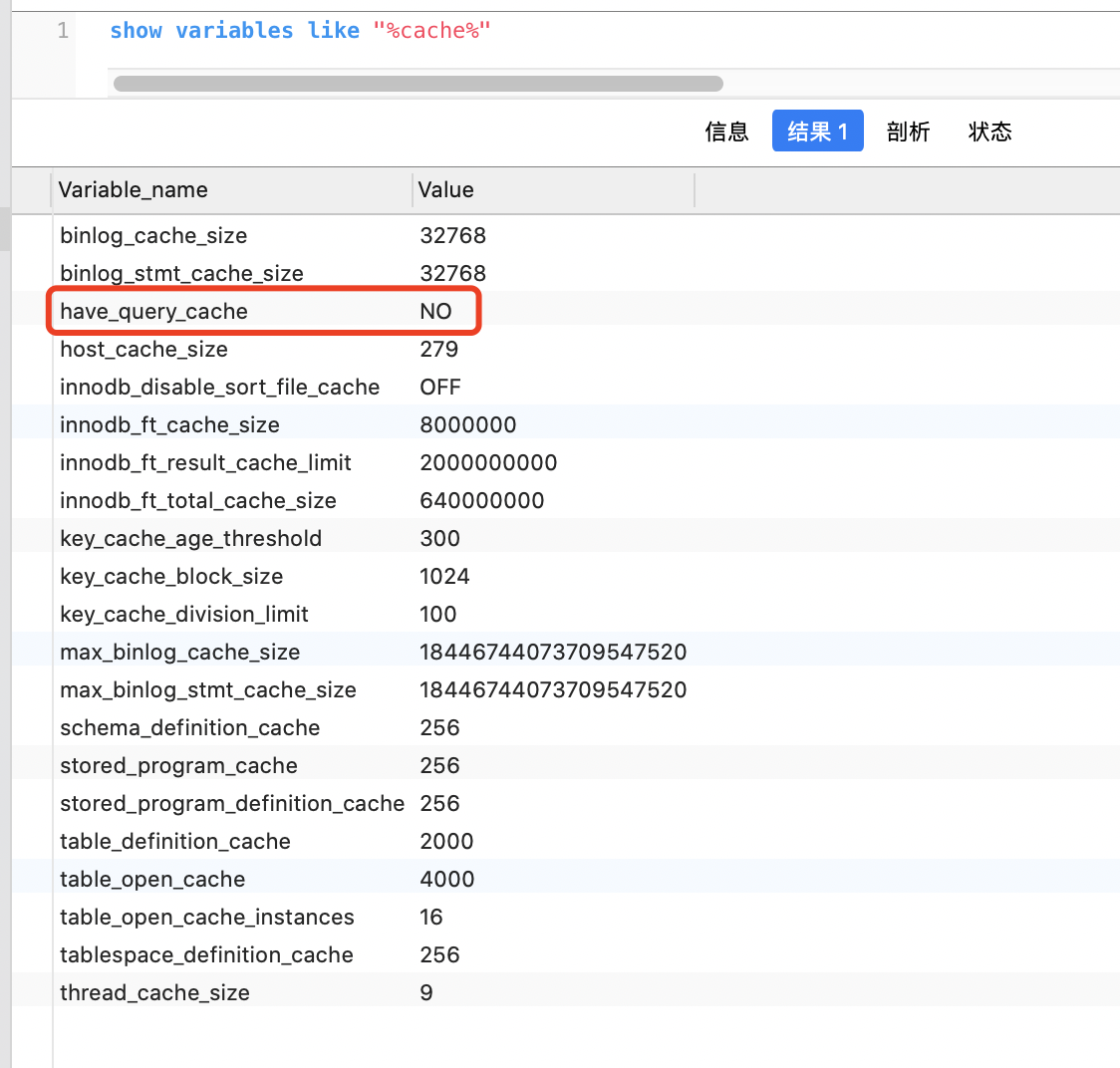Click the 279 value of host_cache_size
Image resolution: width=1120 pixels, height=1068 pixels.
438,350
